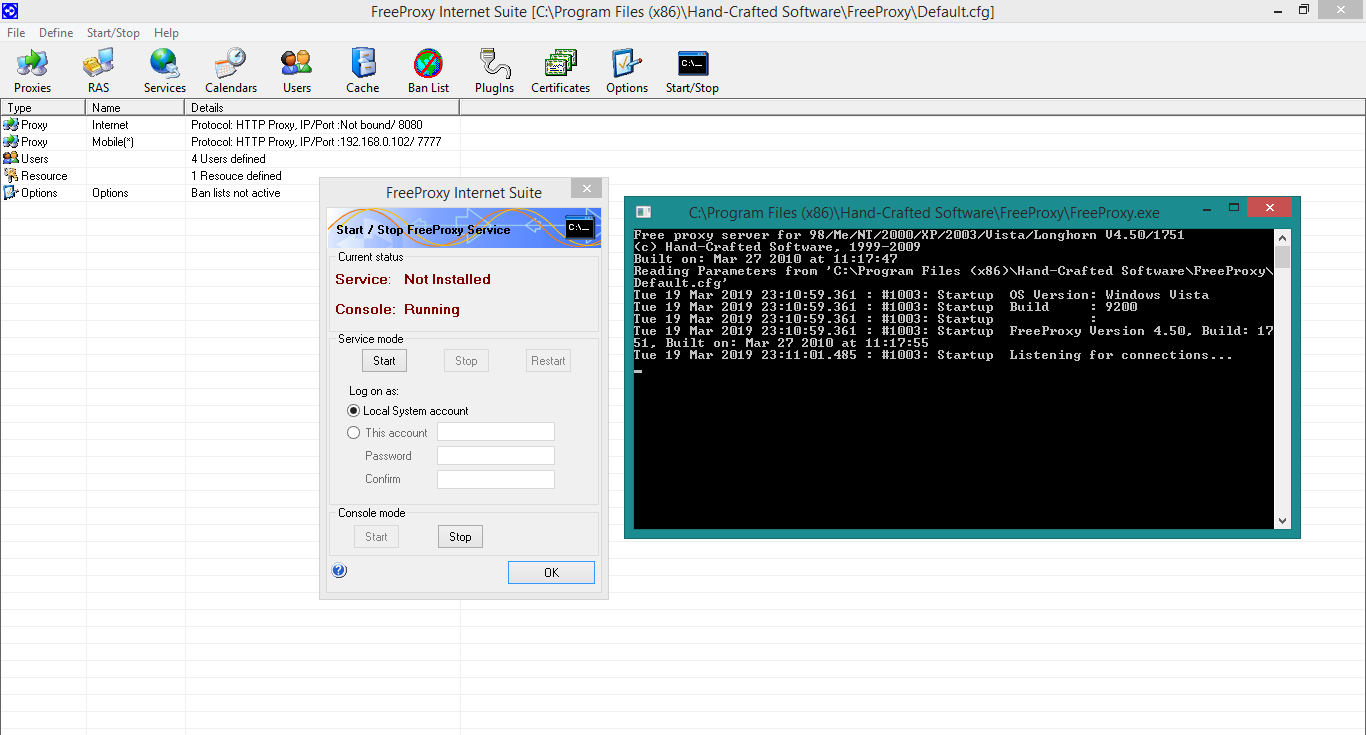The image size is (1366, 735).
Task: Close the Start/Stop dialog with X
Action: (x=587, y=188)
